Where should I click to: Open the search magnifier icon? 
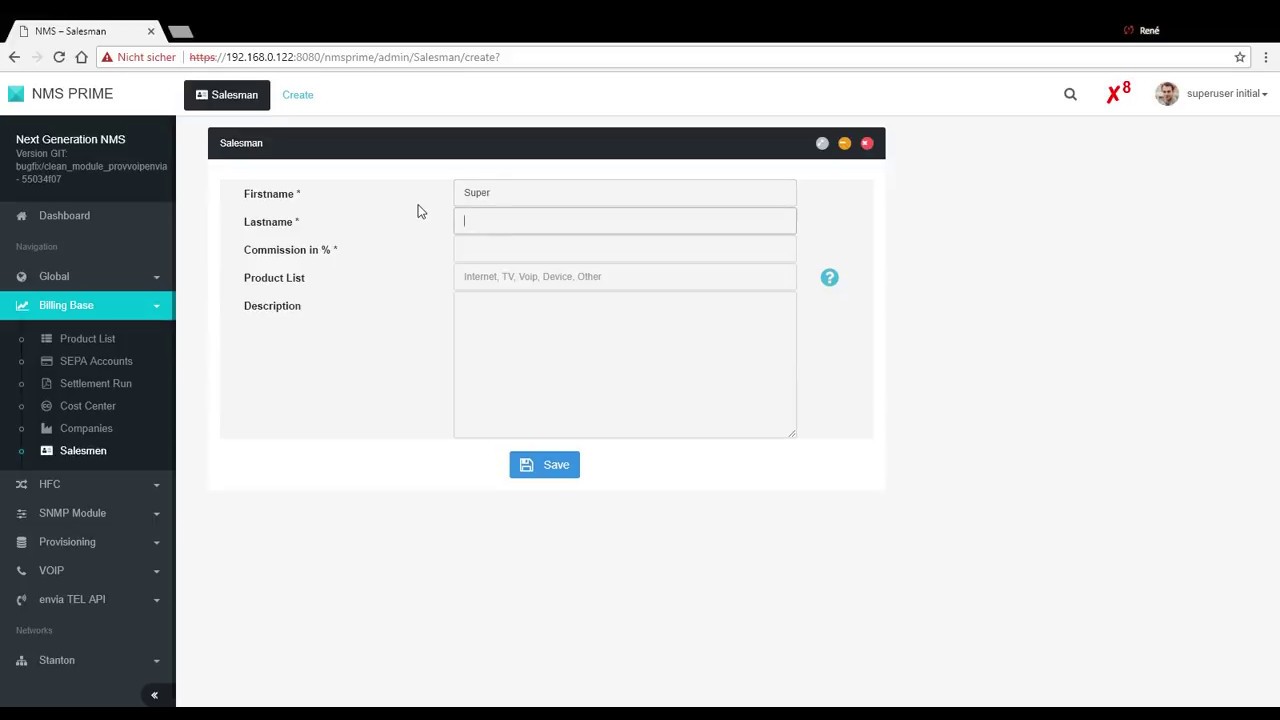click(x=1070, y=94)
